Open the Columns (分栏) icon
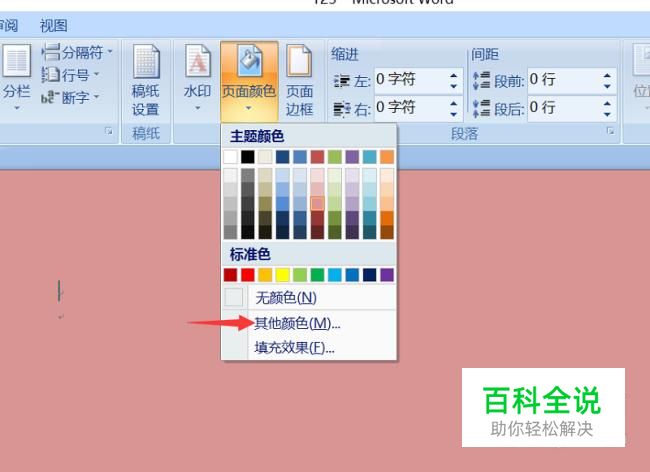This screenshot has width=650, height=472. [x=17, y=61]
